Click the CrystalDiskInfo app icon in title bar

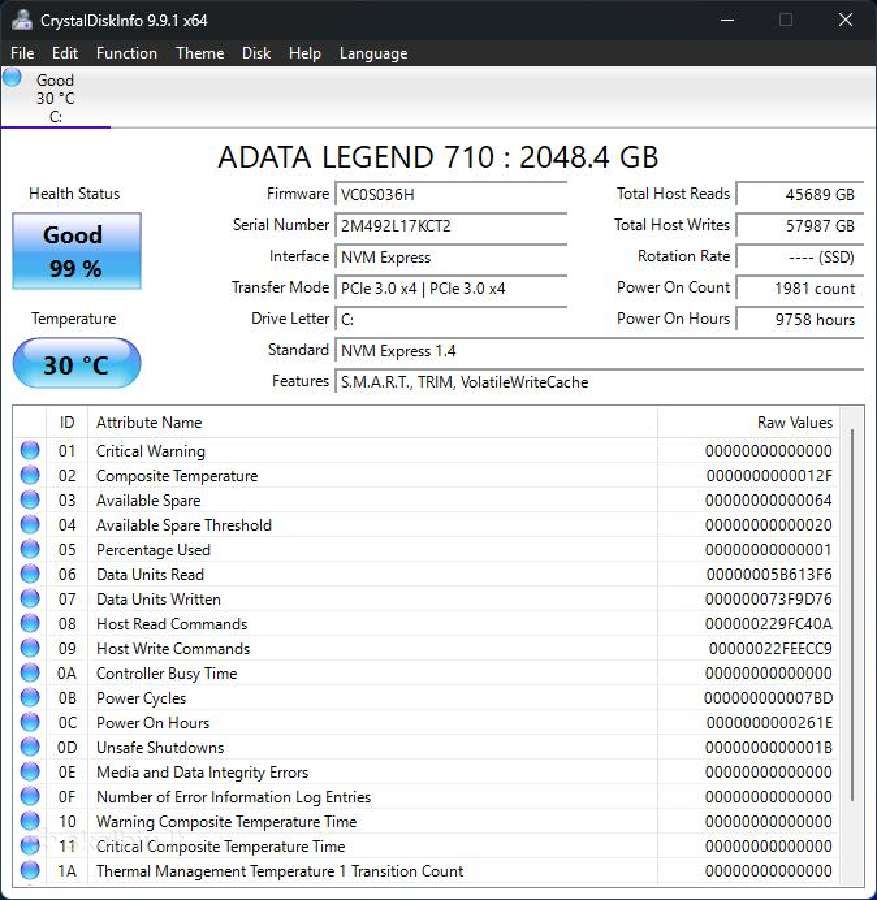[x=22, y=20]
